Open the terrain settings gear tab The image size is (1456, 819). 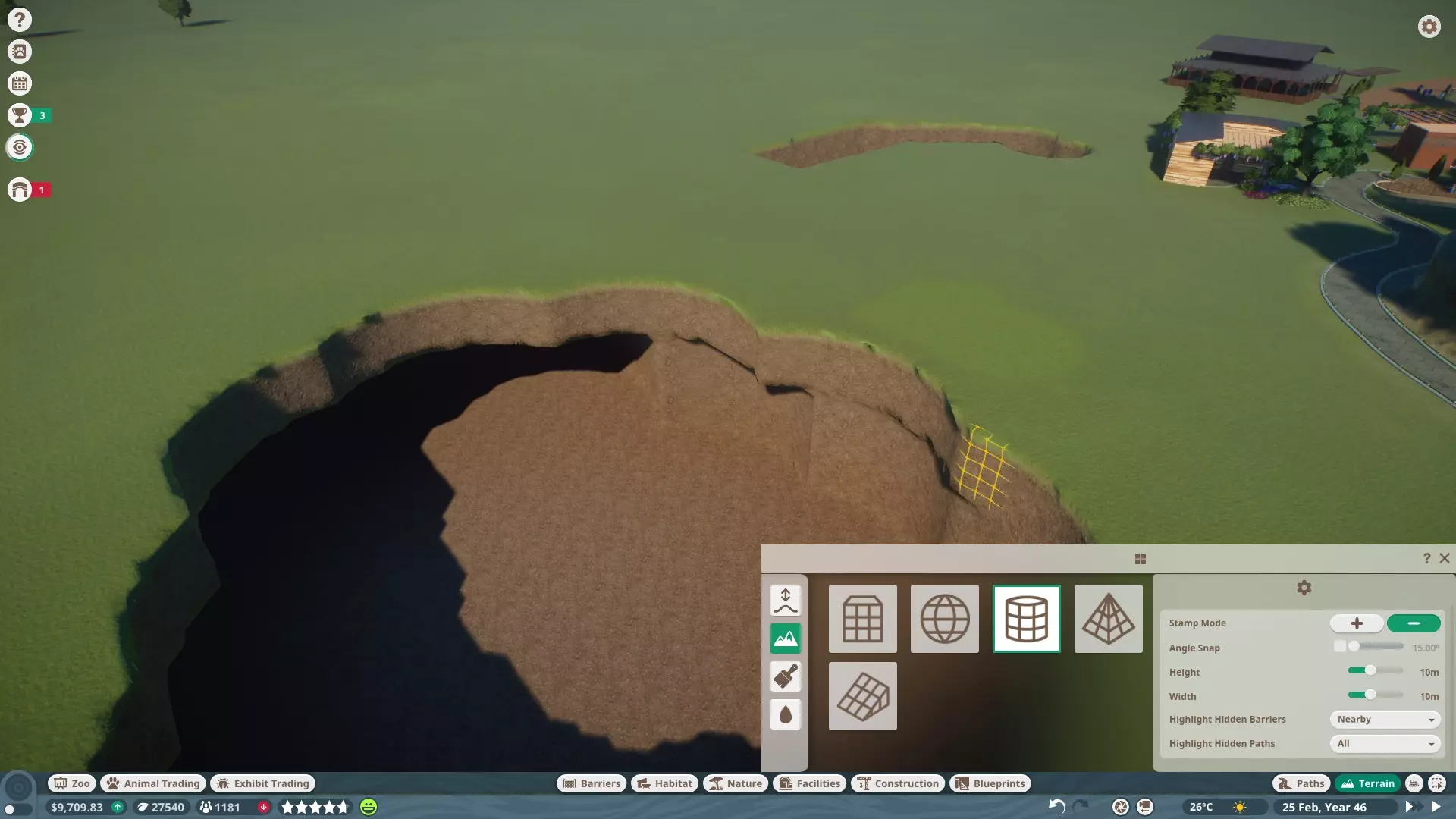[1304, 588]
